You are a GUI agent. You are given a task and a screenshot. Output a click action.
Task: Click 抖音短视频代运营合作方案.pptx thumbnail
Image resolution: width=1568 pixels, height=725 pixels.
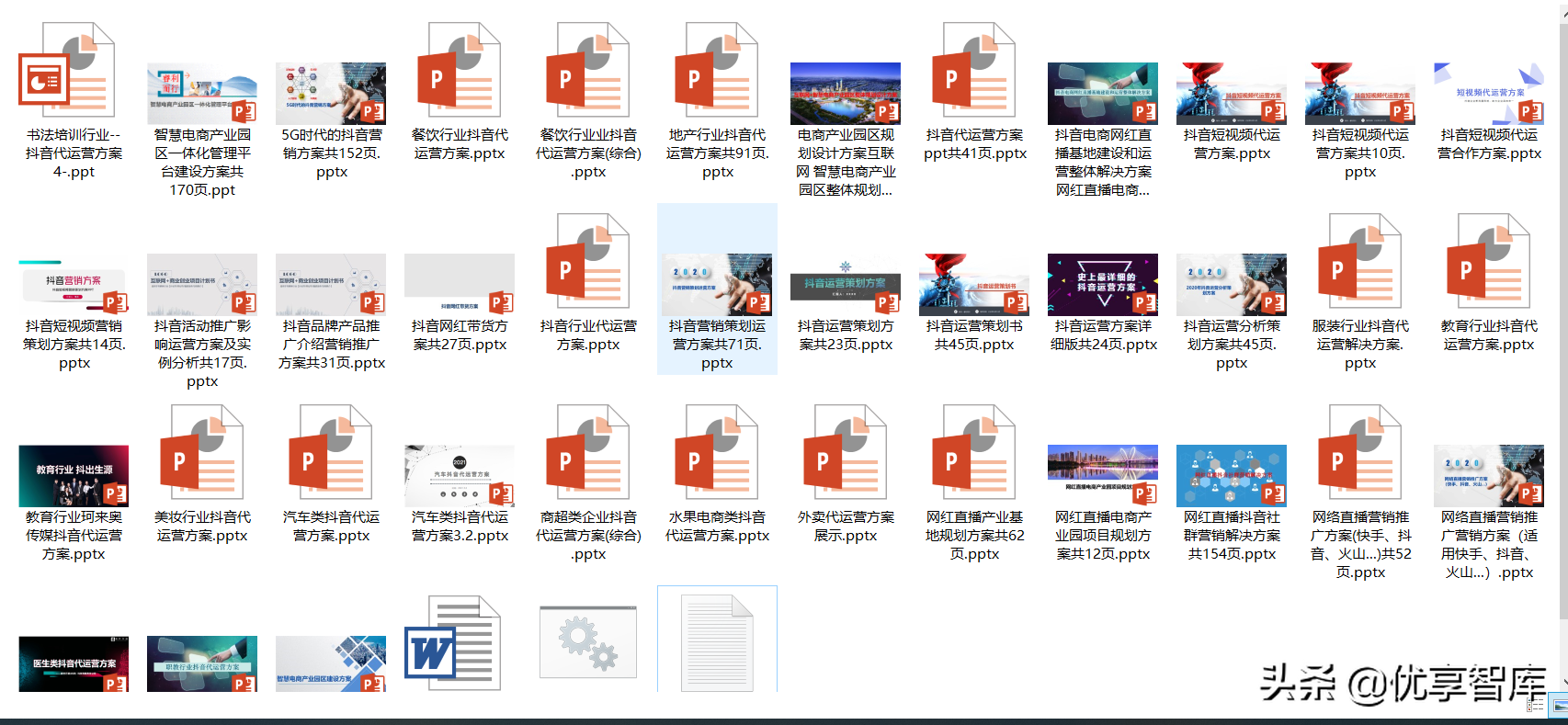[x=1489, y=94]
